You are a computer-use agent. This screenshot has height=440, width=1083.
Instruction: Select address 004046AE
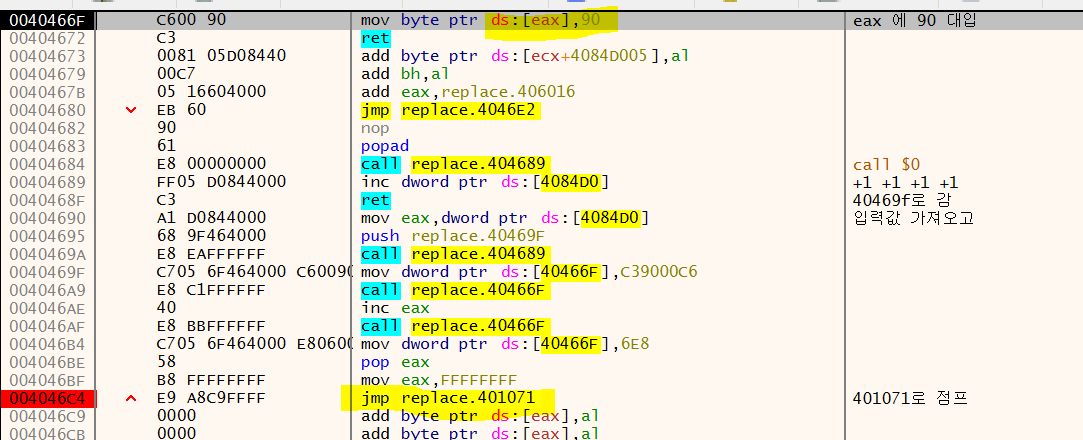coord(48,308)
